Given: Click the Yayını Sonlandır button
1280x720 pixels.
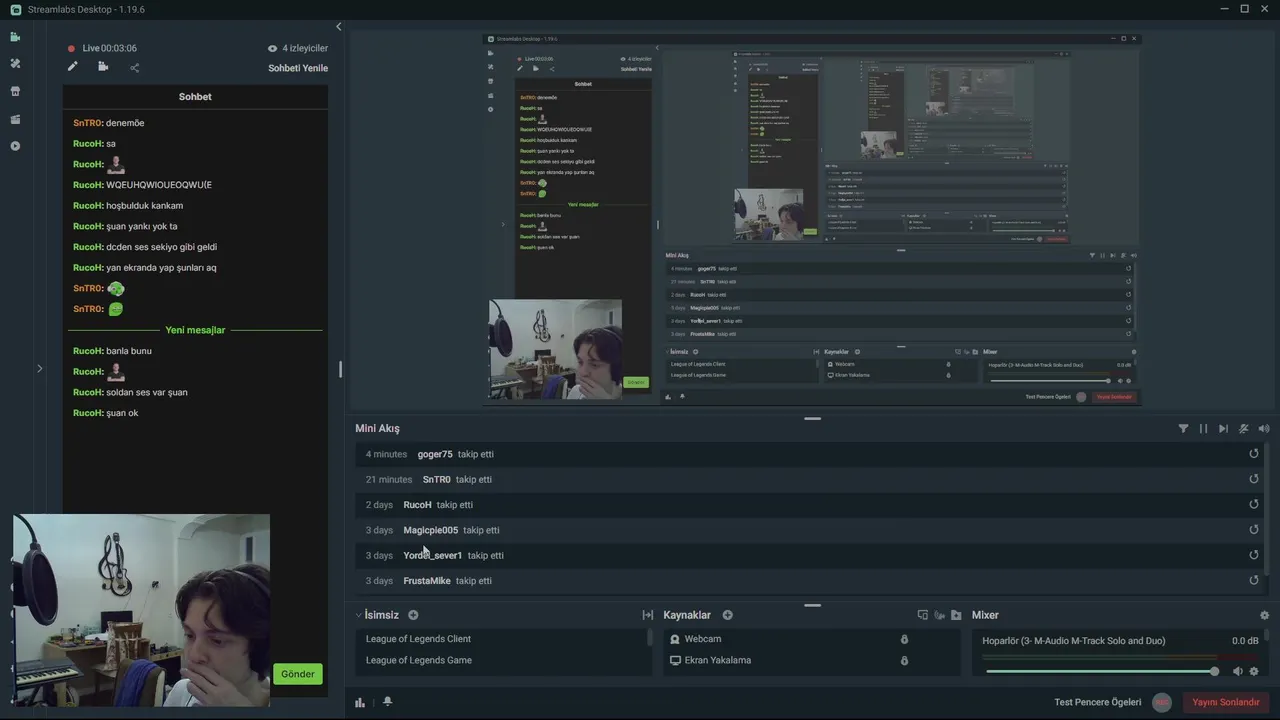Looking at the screenshot, I should pyautogui.click(x=1226, y=702).
